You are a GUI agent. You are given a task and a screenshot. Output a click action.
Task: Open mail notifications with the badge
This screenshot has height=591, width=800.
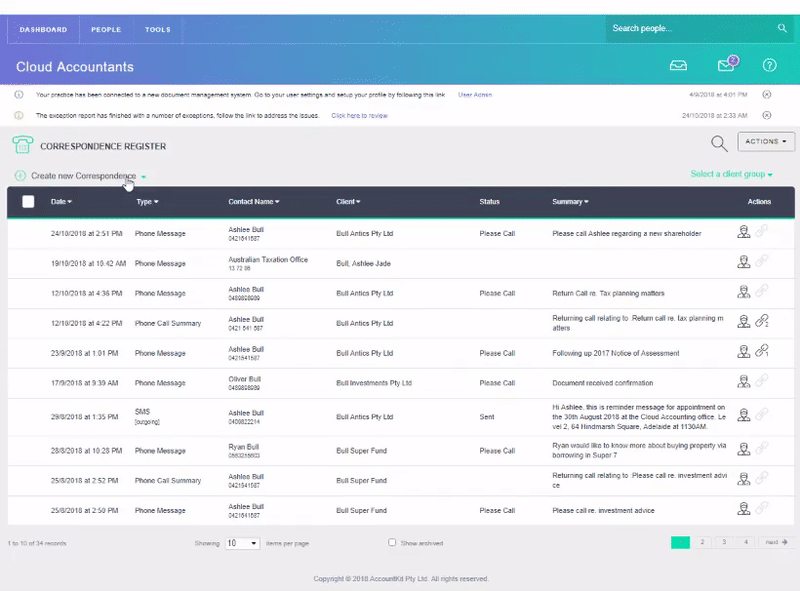[x=724, y=64]
